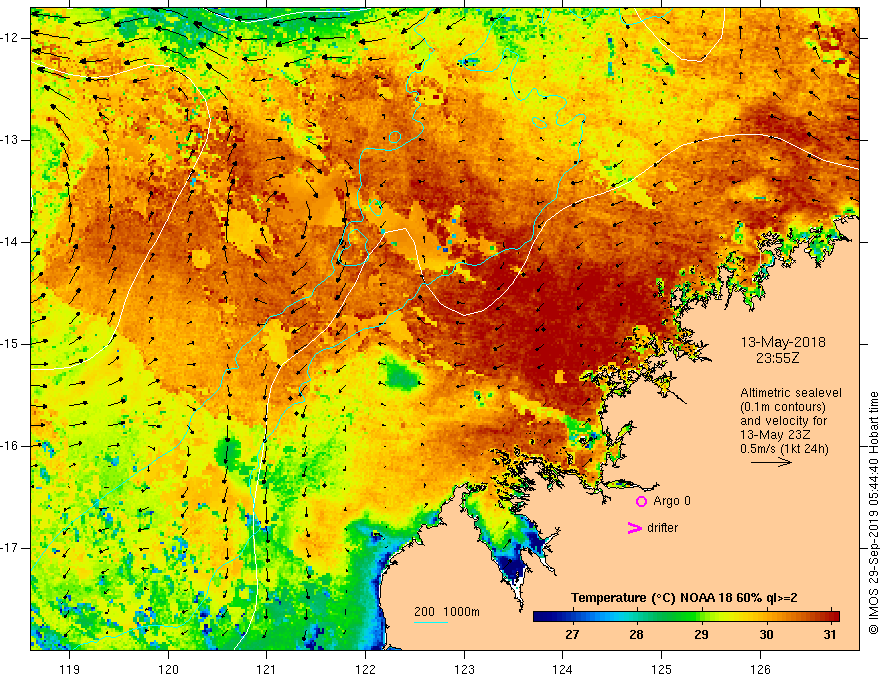Image resolution: width=880 pixels, height=680 pixels.
Task: Click the '23:55Z' time label
Action: click(x=777, y=358)
